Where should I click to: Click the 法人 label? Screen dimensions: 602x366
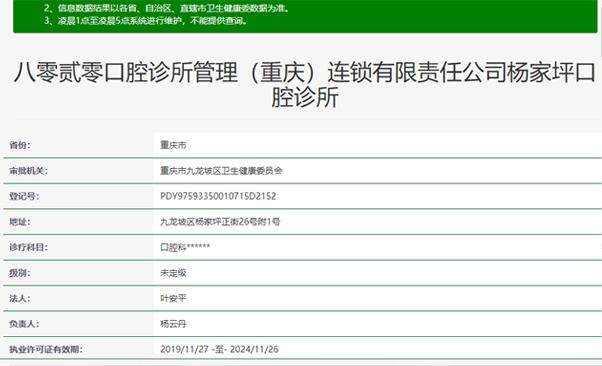[20, 298]
